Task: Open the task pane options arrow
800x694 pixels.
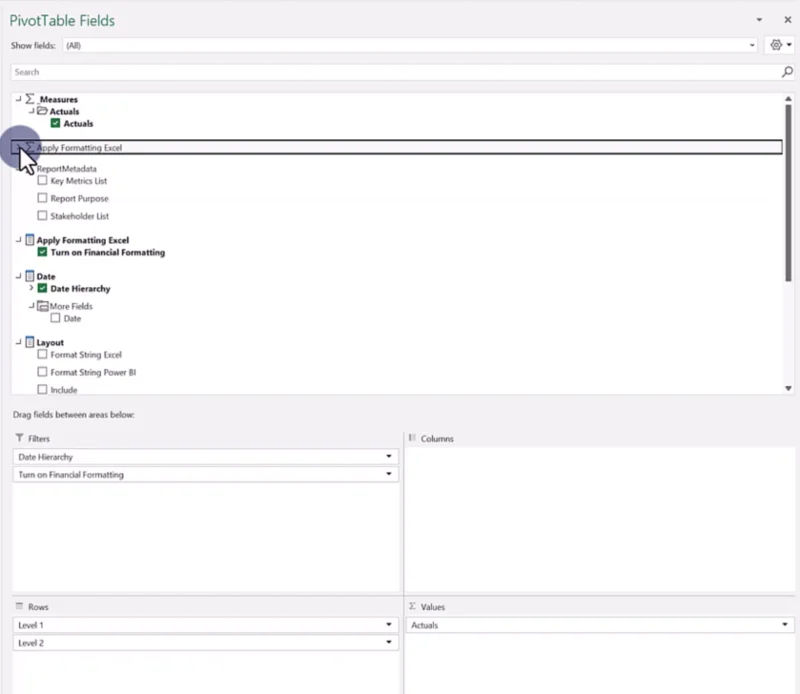Action: click(759, 20)
